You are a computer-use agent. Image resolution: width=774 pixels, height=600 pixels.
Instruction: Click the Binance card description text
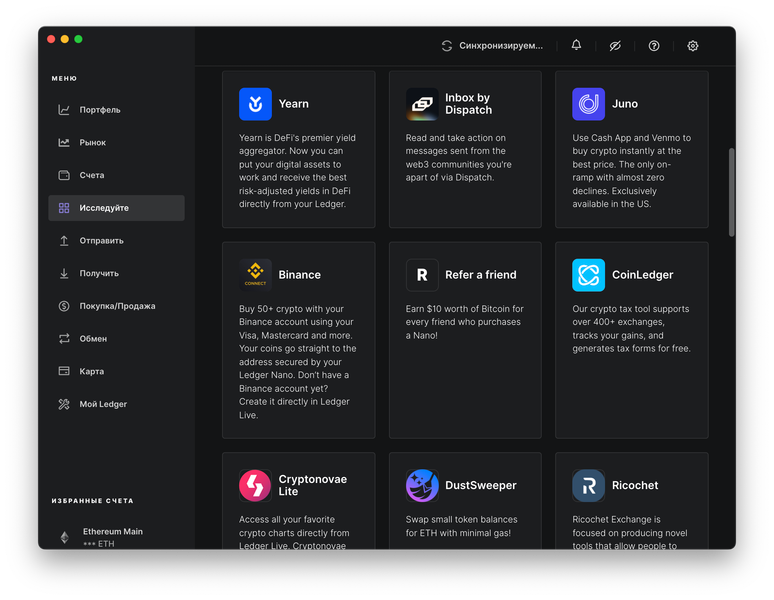tap(298, 362)
